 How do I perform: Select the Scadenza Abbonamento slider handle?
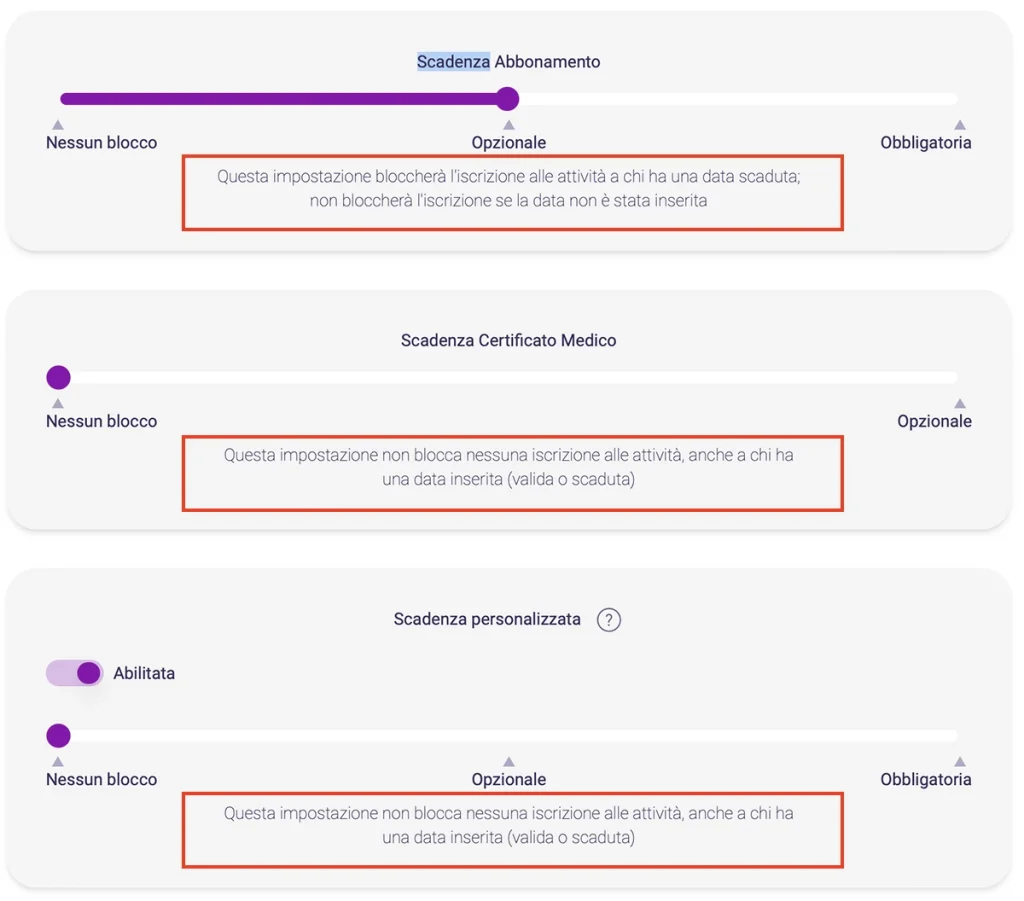point(508,99)
